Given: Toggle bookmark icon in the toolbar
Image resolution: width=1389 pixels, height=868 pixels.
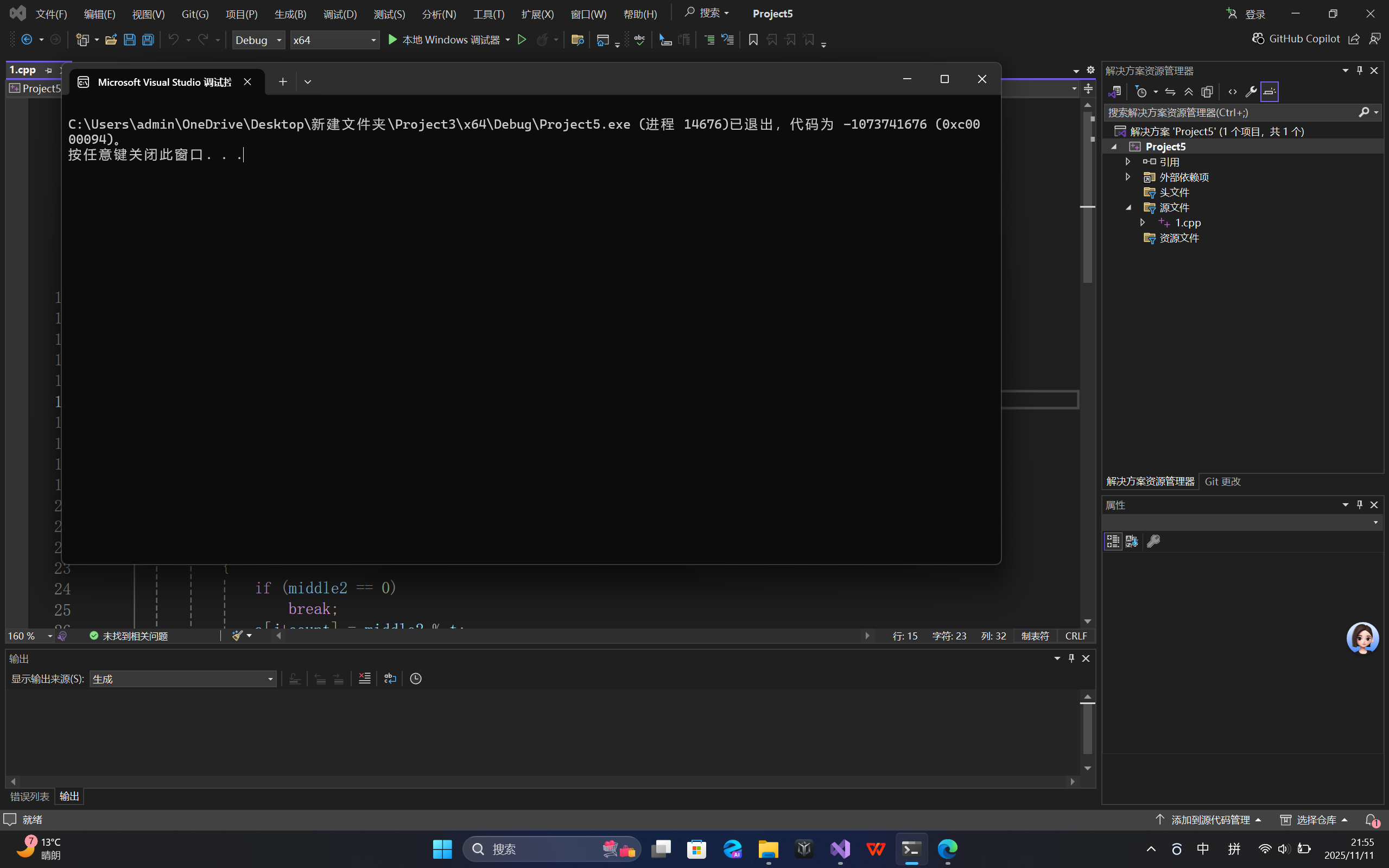Looking at the screenshot, I should coord(753,40).
